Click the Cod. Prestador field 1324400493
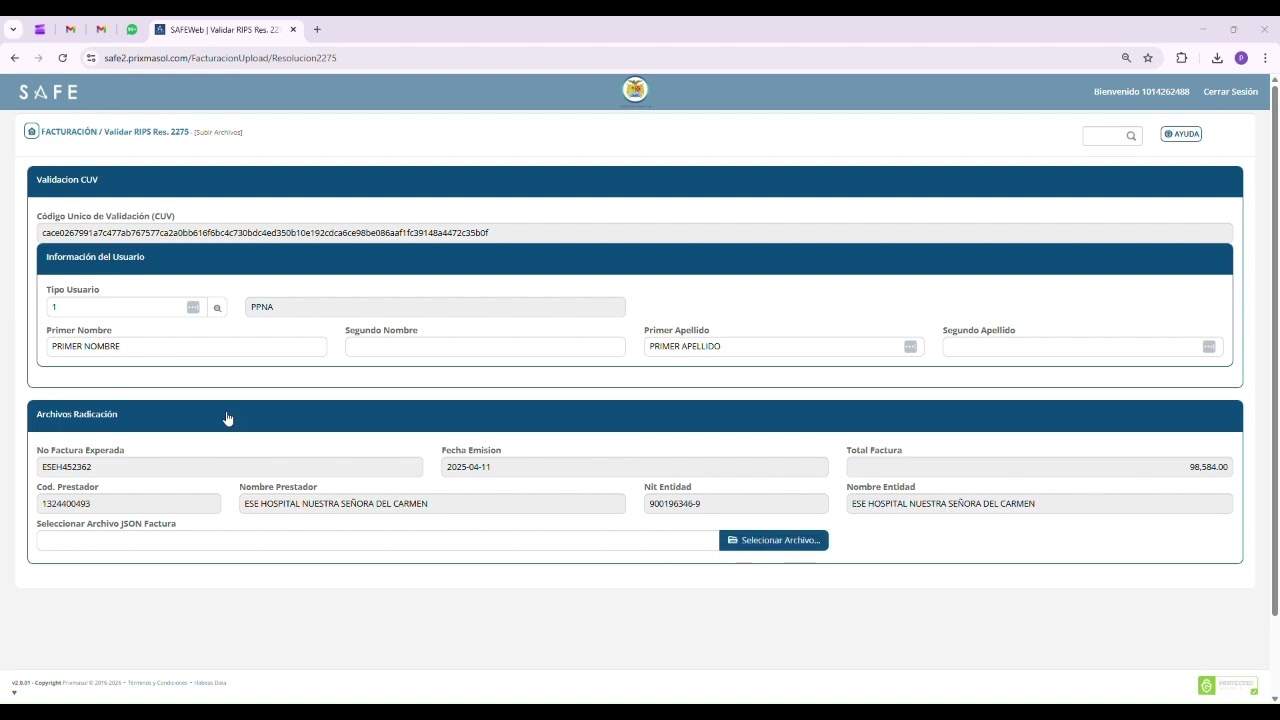 (129, 504)
